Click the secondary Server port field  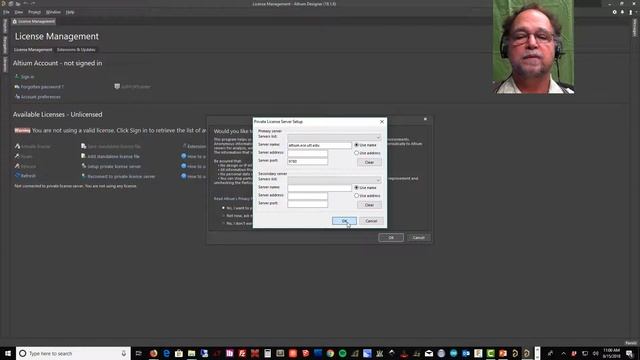307,204
